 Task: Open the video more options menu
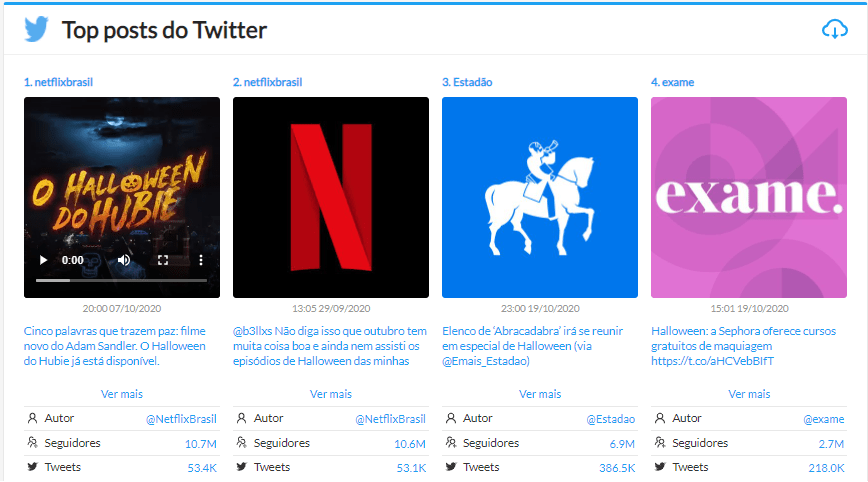(201, 260)
